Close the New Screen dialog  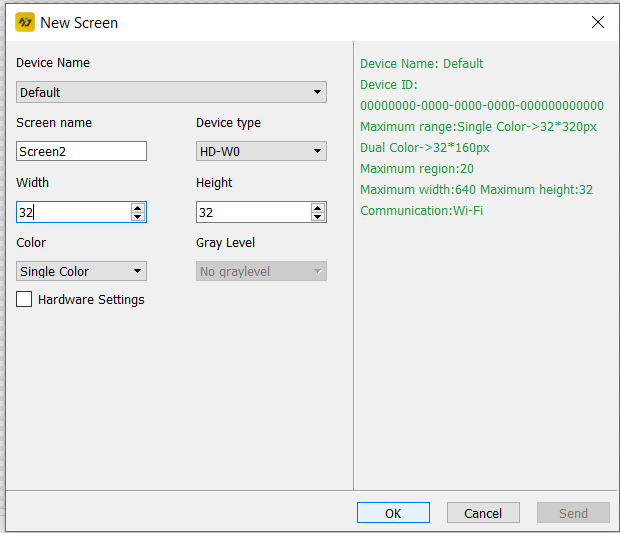(x=597, y=22)
